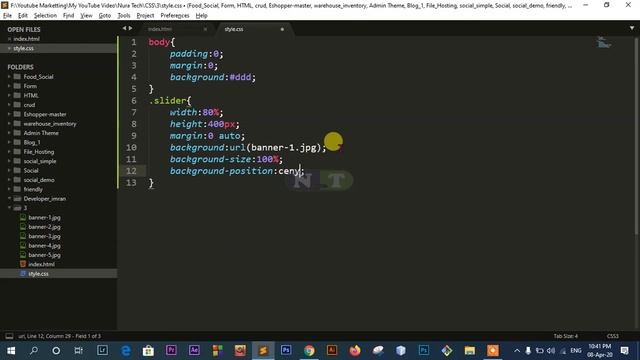This screenshot has height=360, width=640.
Task: Click the minimap preview
Action: tap(604, 42)
